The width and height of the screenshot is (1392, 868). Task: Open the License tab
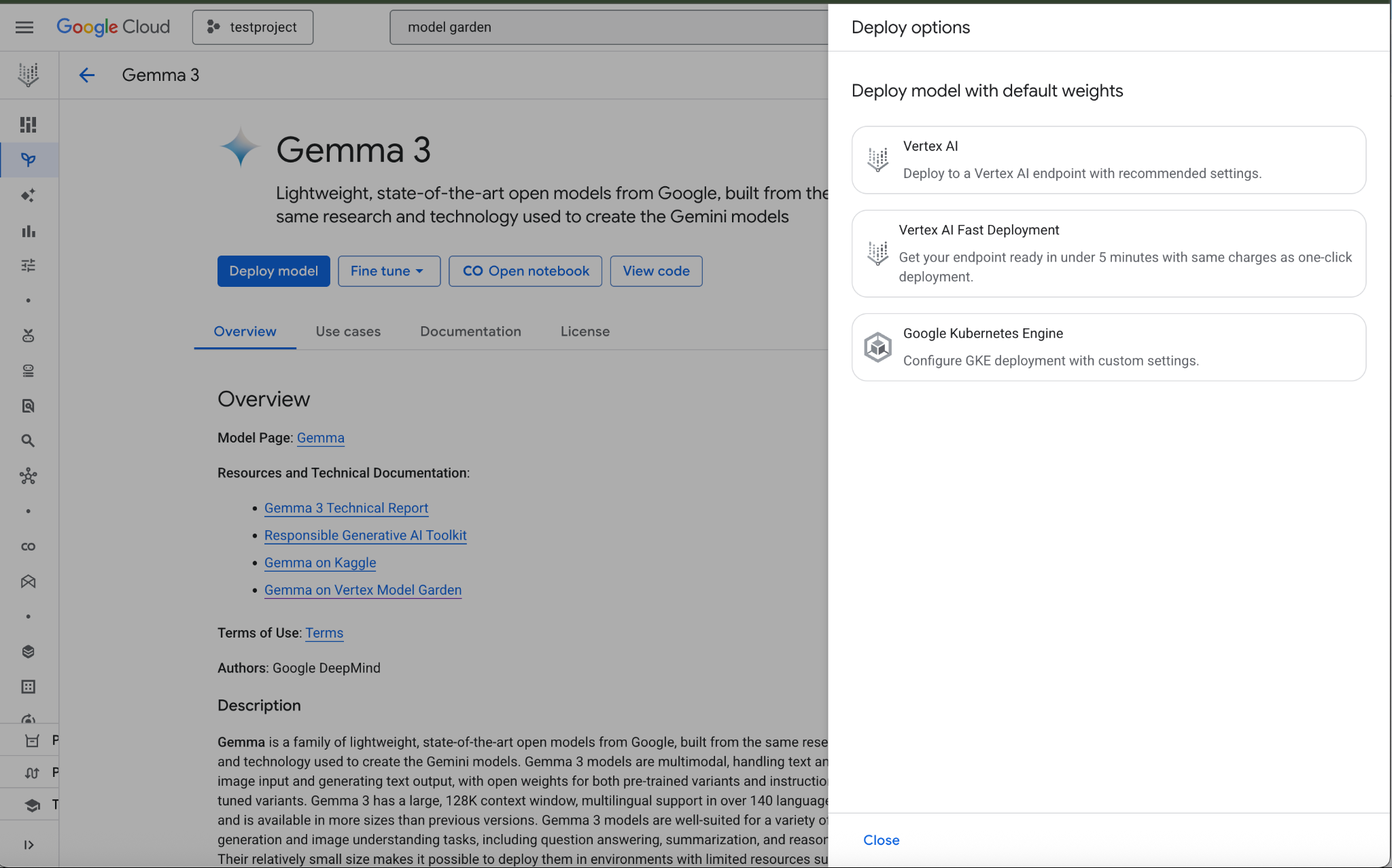585,332
